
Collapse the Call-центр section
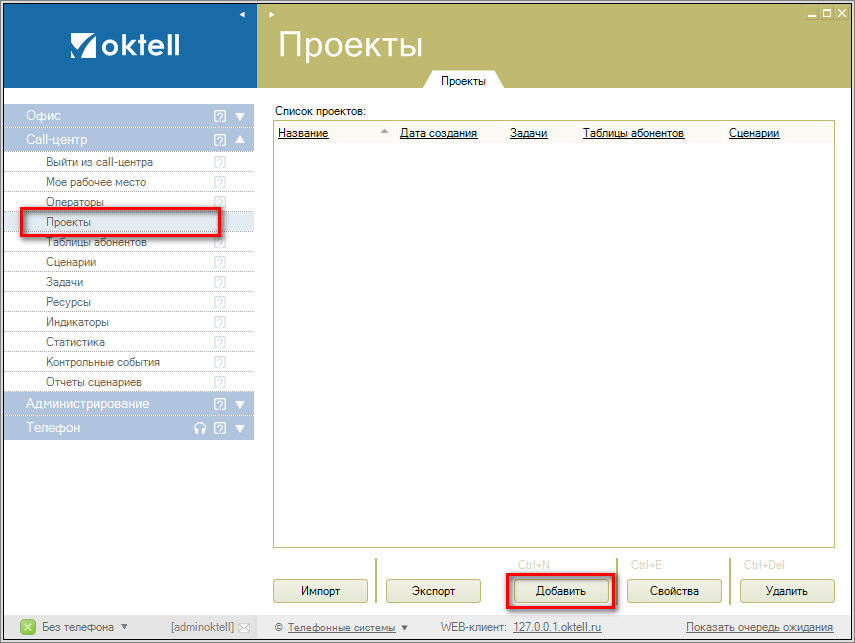coord(240,140)
